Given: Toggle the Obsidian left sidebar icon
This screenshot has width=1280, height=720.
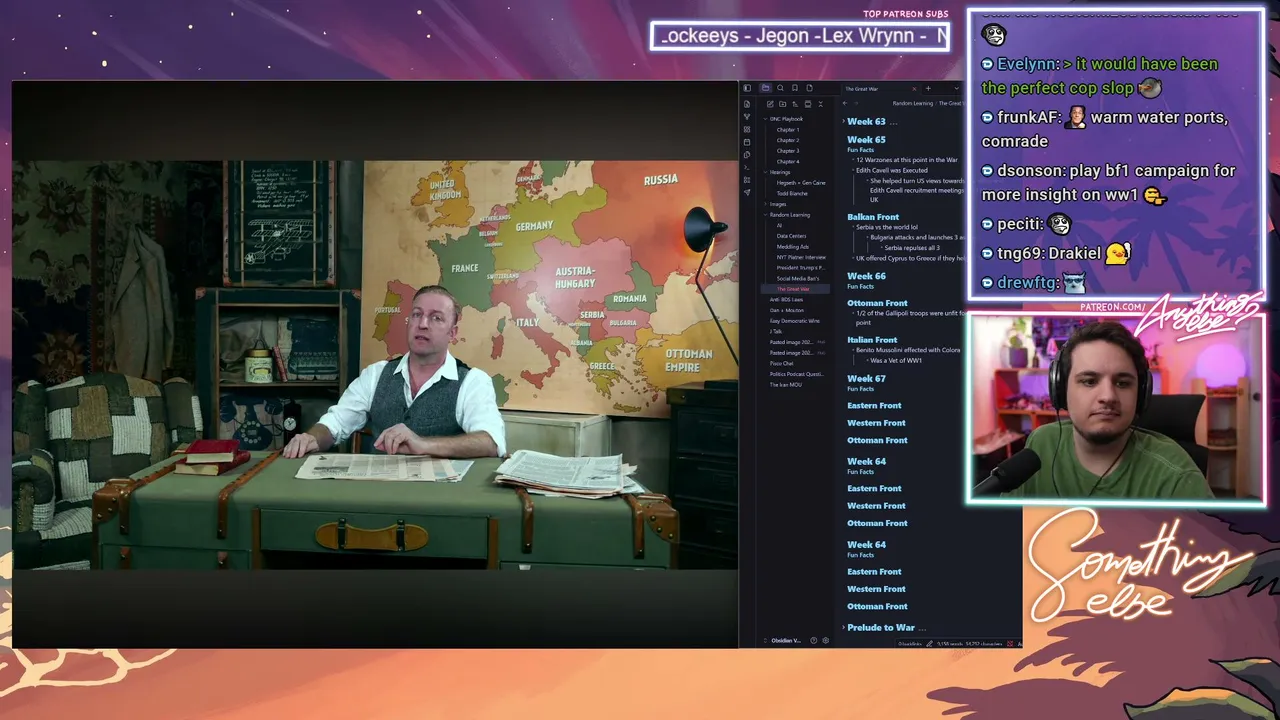Looking at the screenshot, I should (747, 88).
